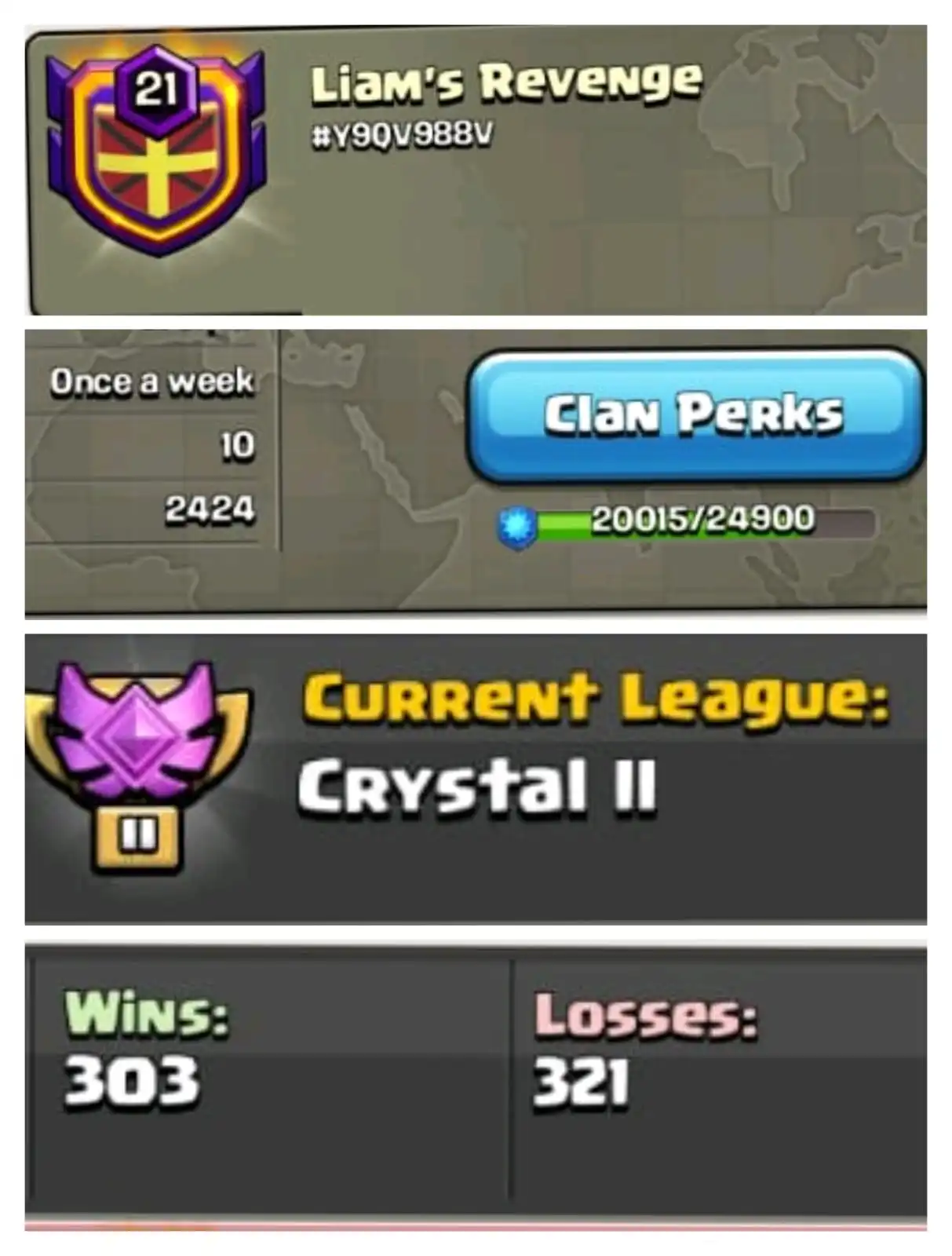Image resolution: width=952 pixels, height=1256 pixels.
Task: Open the Clan Perks button
Action: (695, 414)
